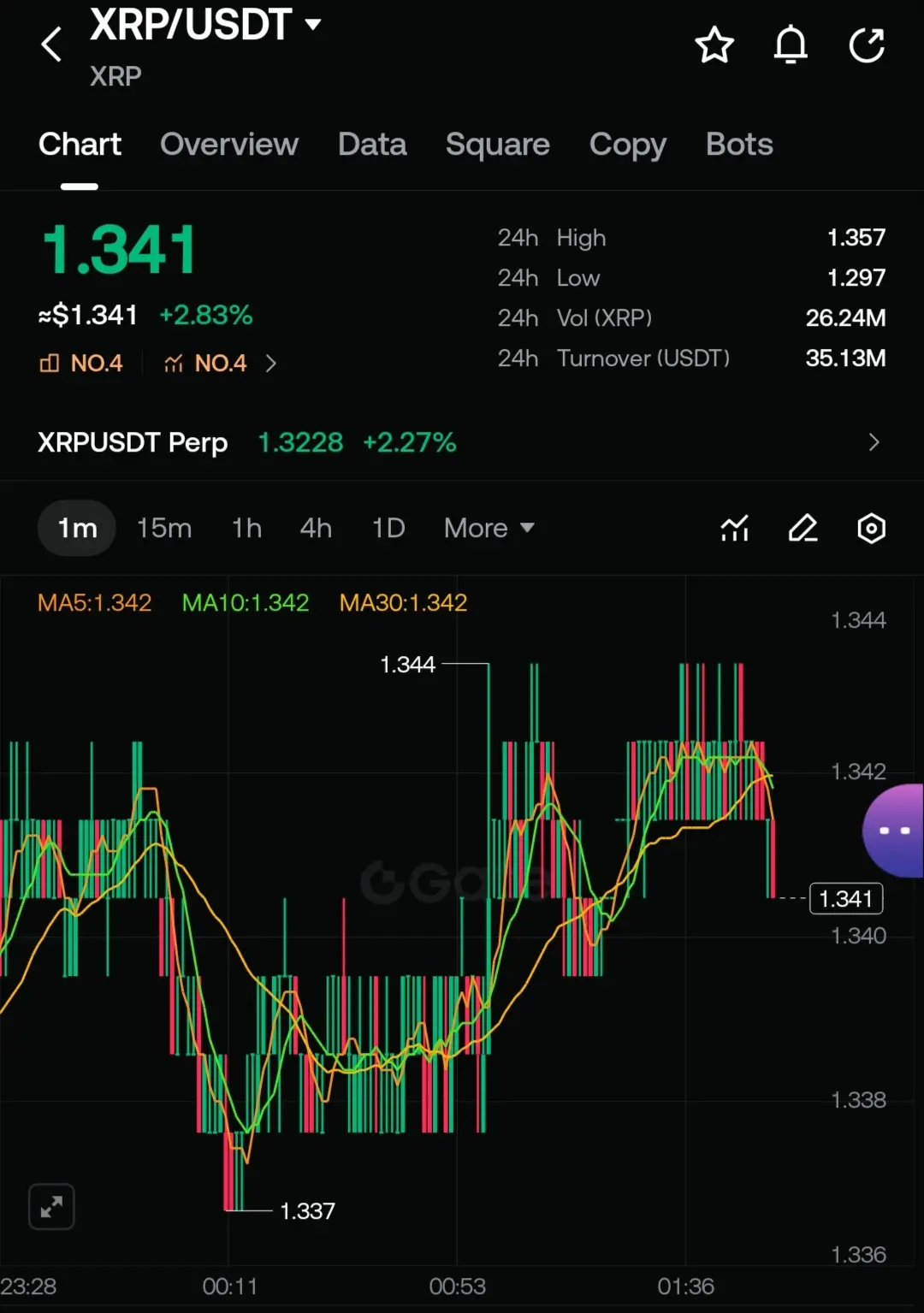The height and width of the screenshot is (1313, 924).
Task: Tap the 1.344 high marker on chart
Action: click(x=407, y=665)
